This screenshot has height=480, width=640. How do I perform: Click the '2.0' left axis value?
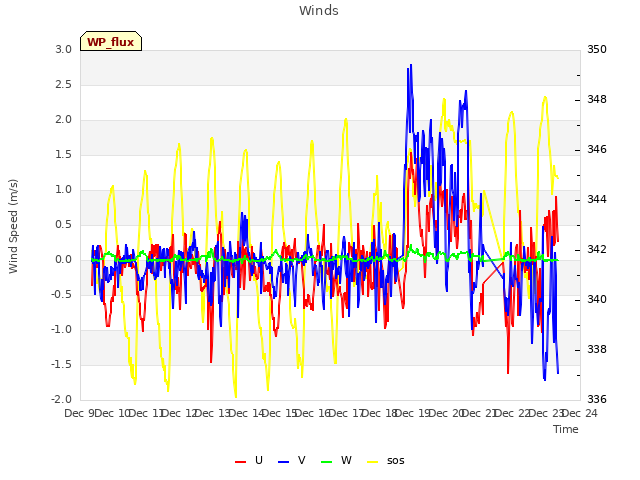(x=64, y=120)
